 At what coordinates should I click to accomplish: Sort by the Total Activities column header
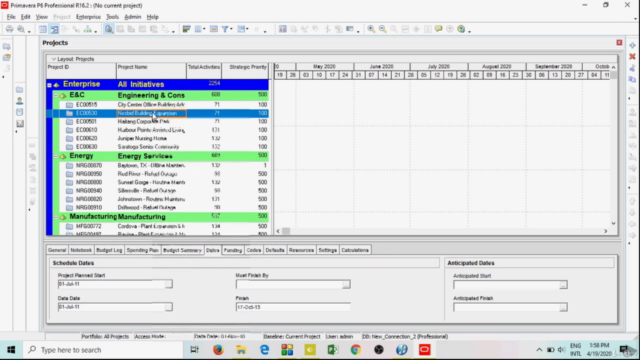pyautogui.click(x=204, y=71)
